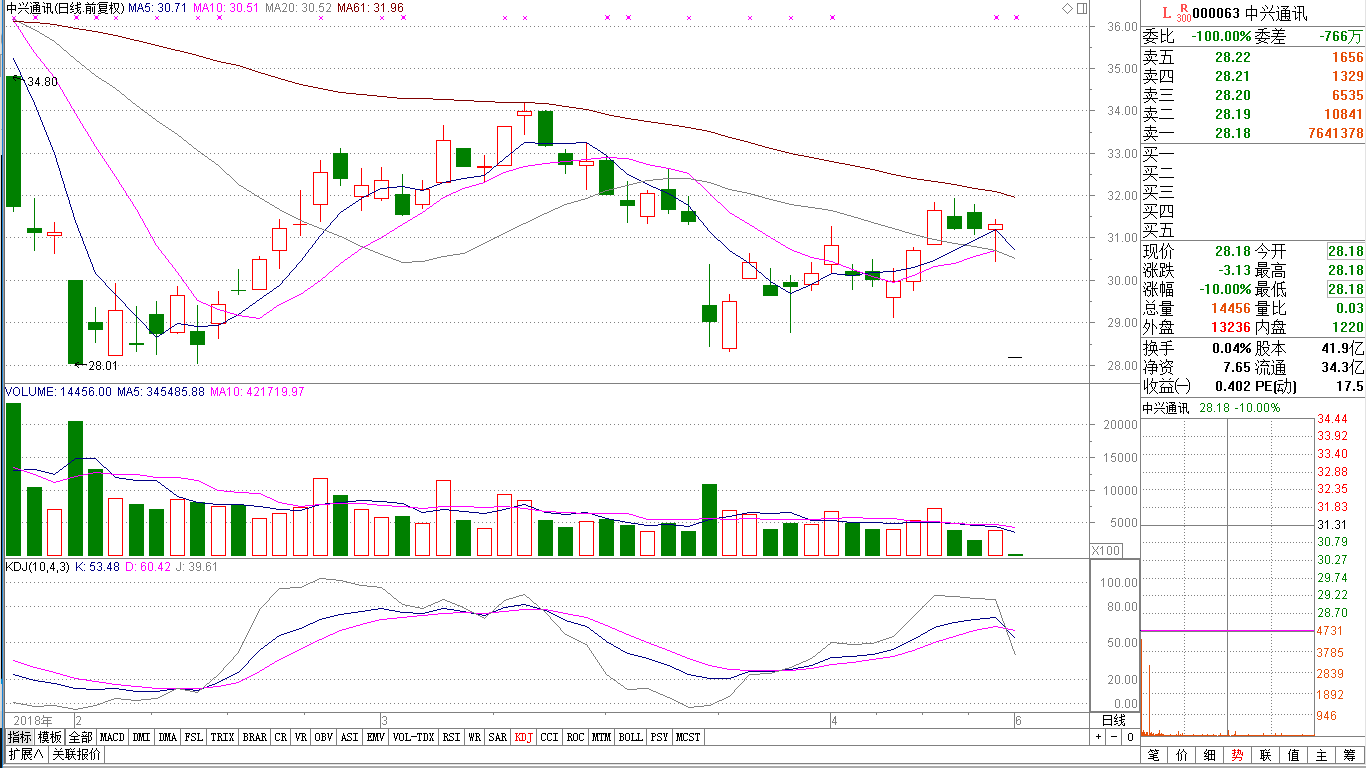Click the 换手 value 0.04%

pyautogui.click(x=1231, y=348)
